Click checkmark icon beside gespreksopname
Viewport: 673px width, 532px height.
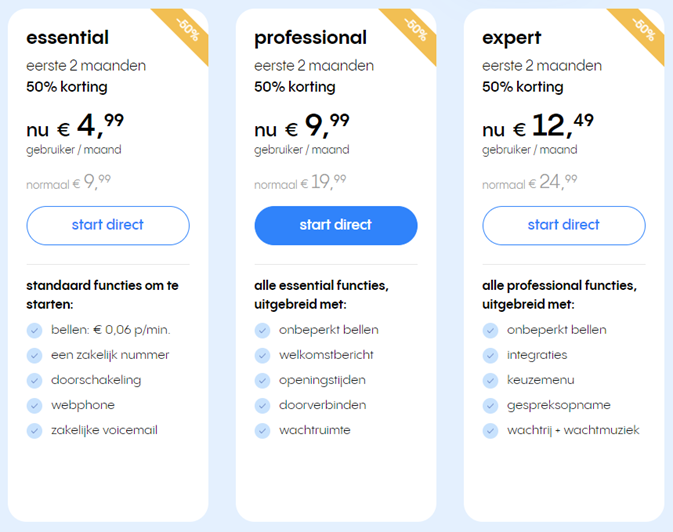[490, 405]
